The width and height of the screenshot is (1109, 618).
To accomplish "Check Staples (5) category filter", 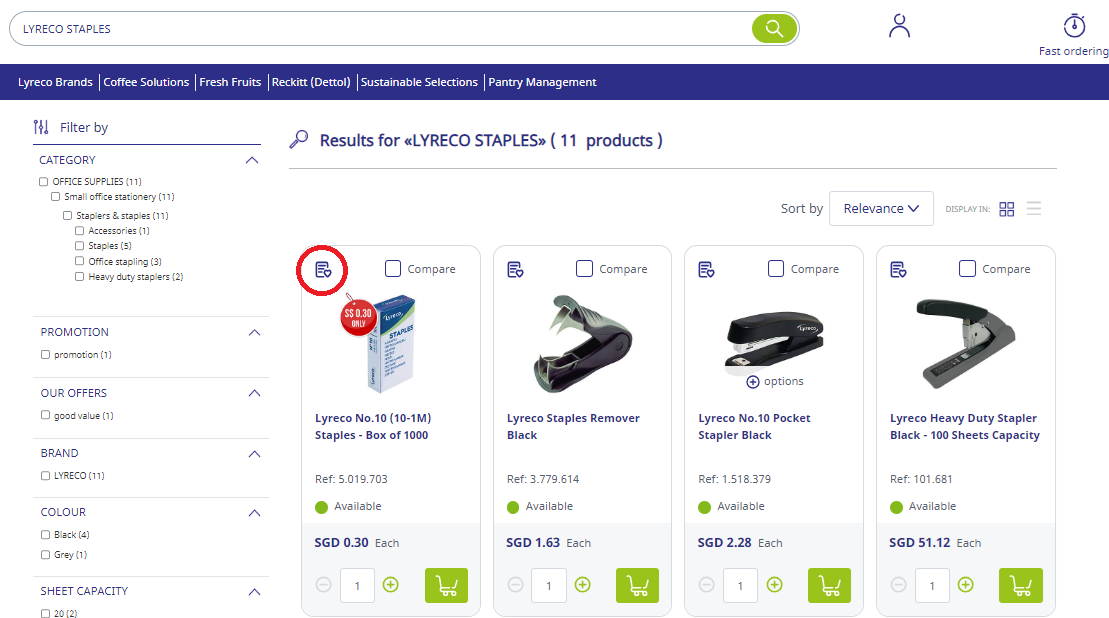I will click(x=79, y=245).
